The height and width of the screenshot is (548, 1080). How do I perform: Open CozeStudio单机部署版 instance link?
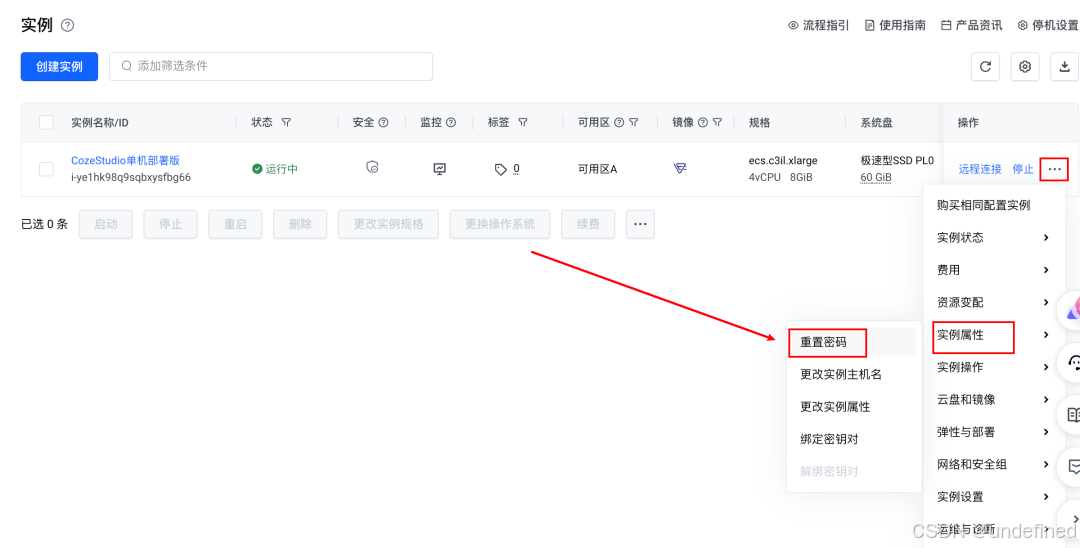(125, 160)
